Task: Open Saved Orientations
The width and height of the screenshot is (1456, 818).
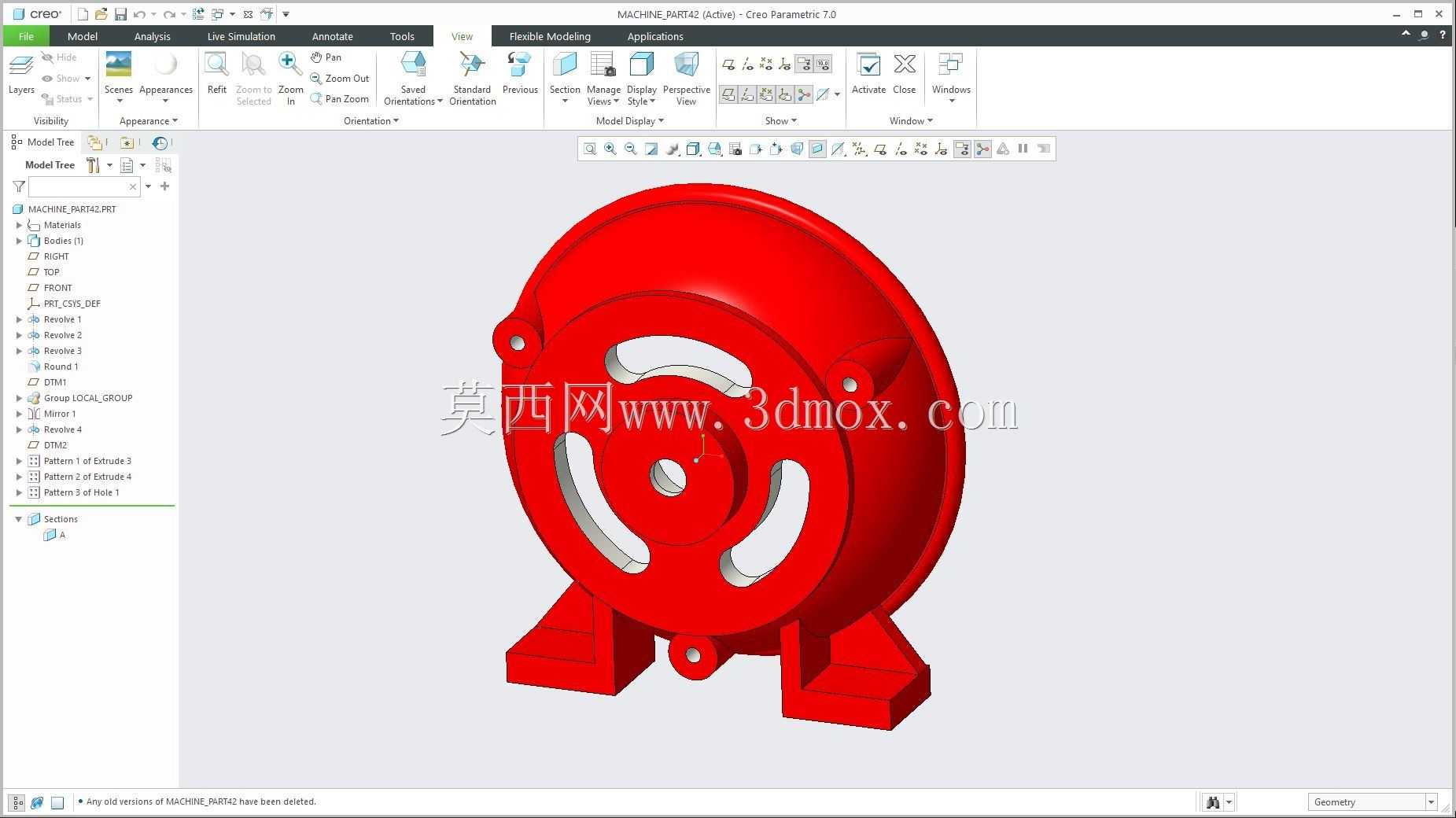Action: [x=413, y=79]
